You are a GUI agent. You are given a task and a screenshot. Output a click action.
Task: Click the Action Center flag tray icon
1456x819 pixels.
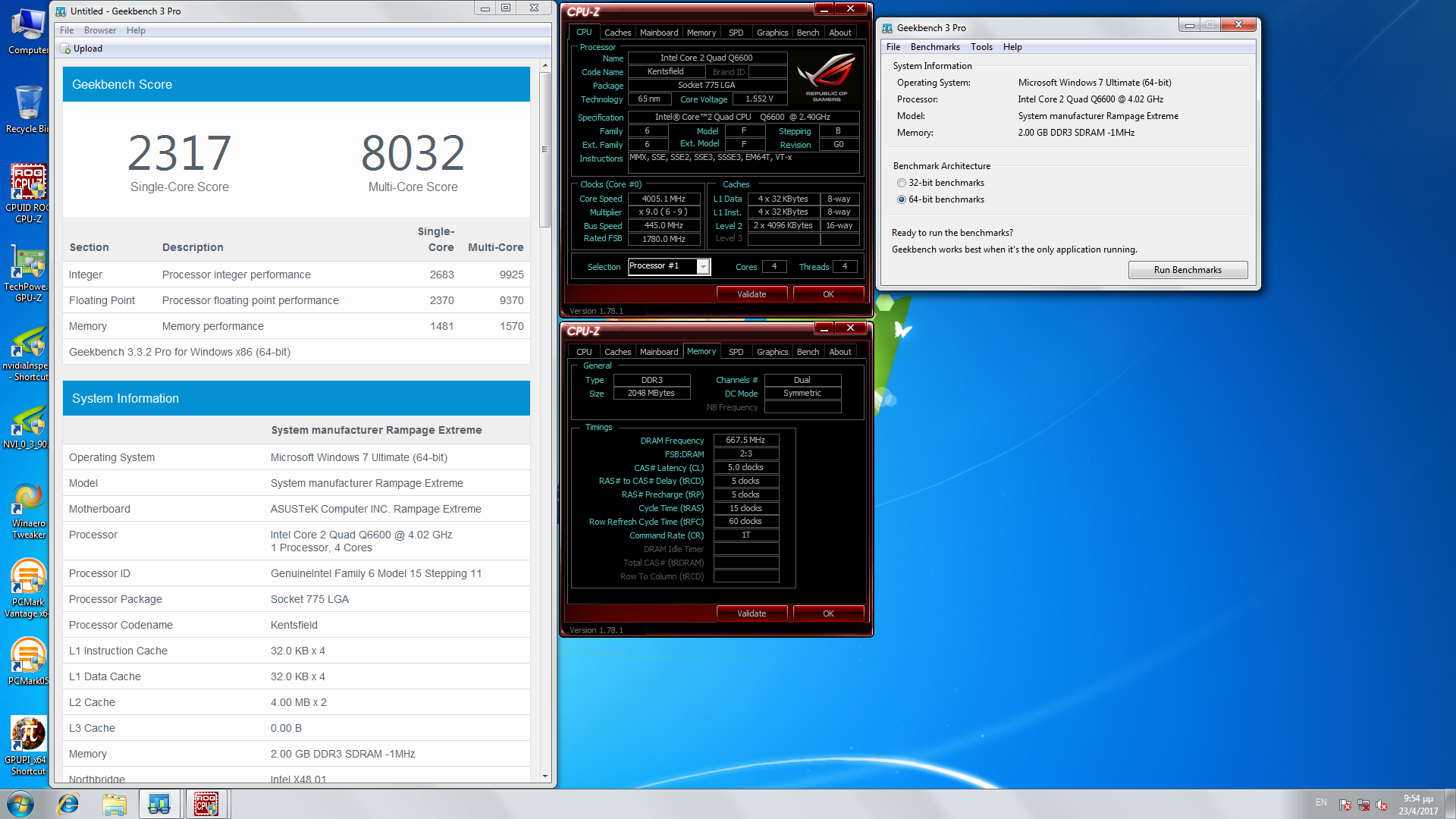1345,805
